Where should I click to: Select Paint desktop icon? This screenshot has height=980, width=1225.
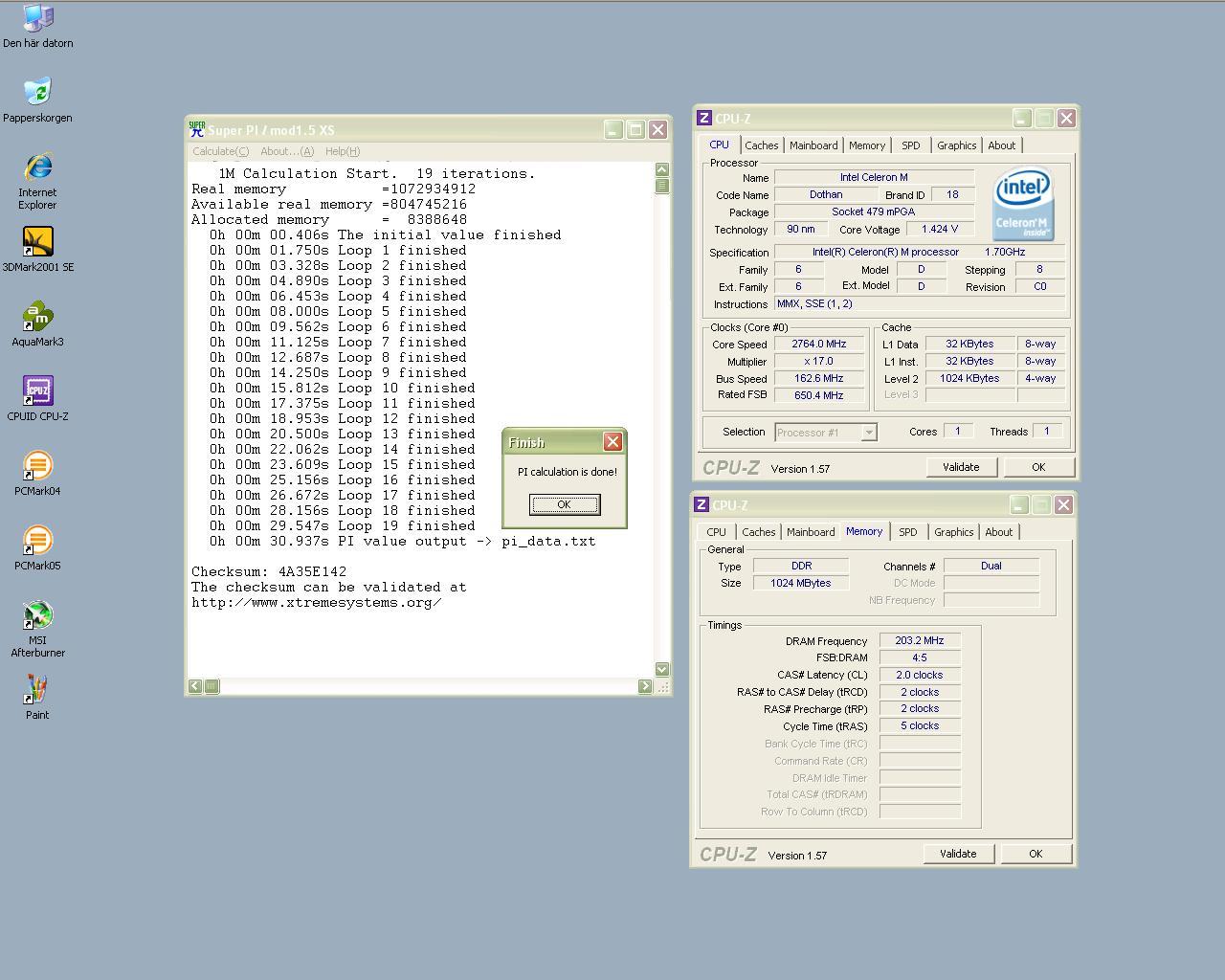pos(37,697)
